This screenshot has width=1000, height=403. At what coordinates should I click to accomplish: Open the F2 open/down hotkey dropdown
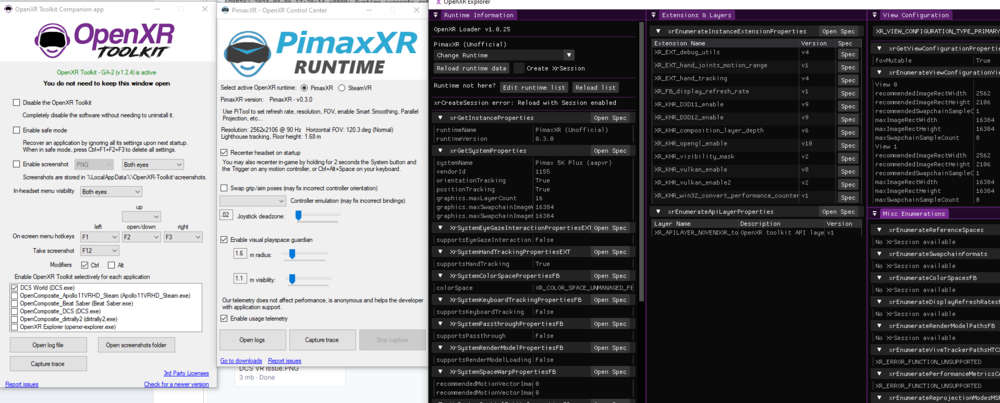(141, 237)
